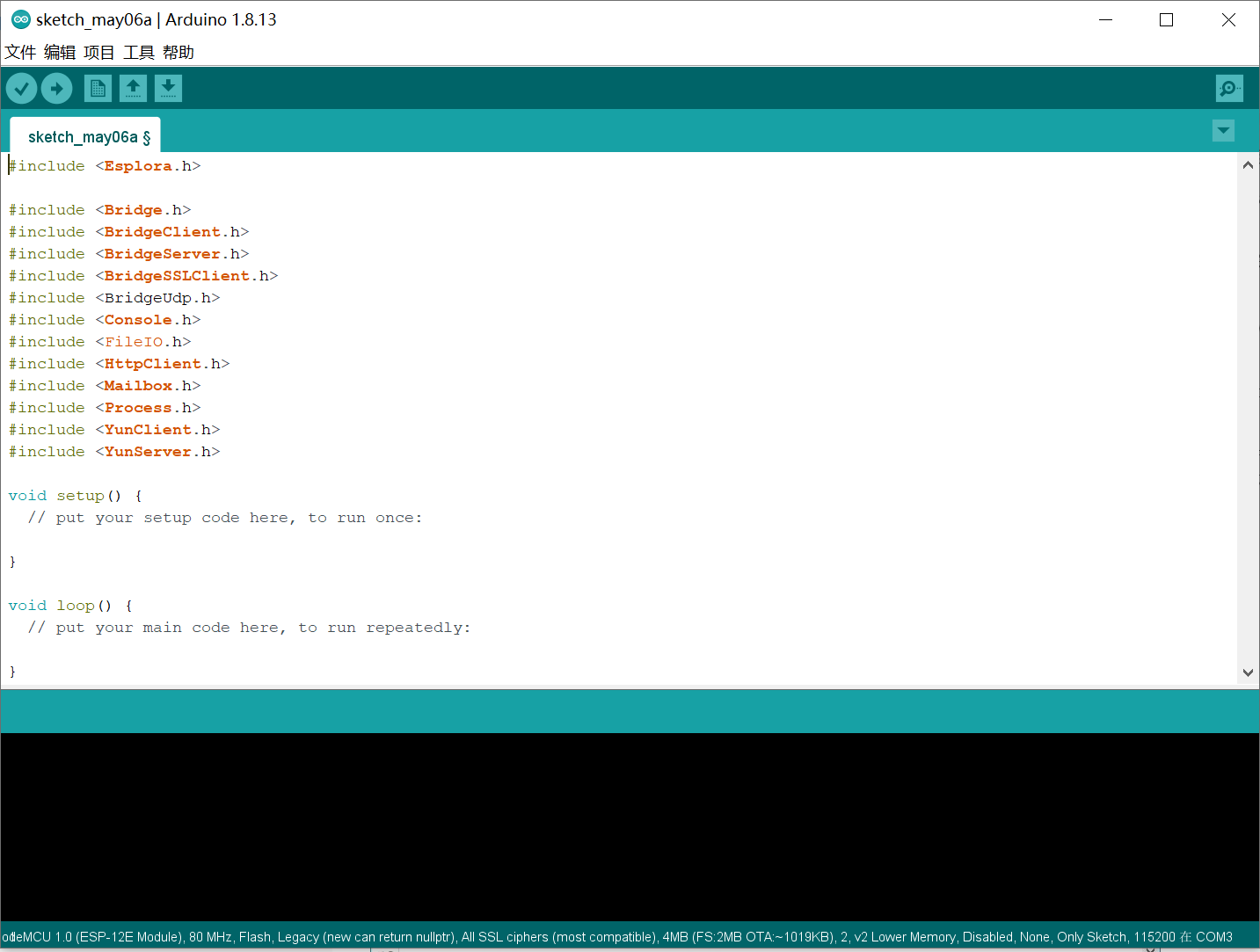Select the sketch_may06a tab
Screen dimensions: 1260x952
tap(85, 136)
